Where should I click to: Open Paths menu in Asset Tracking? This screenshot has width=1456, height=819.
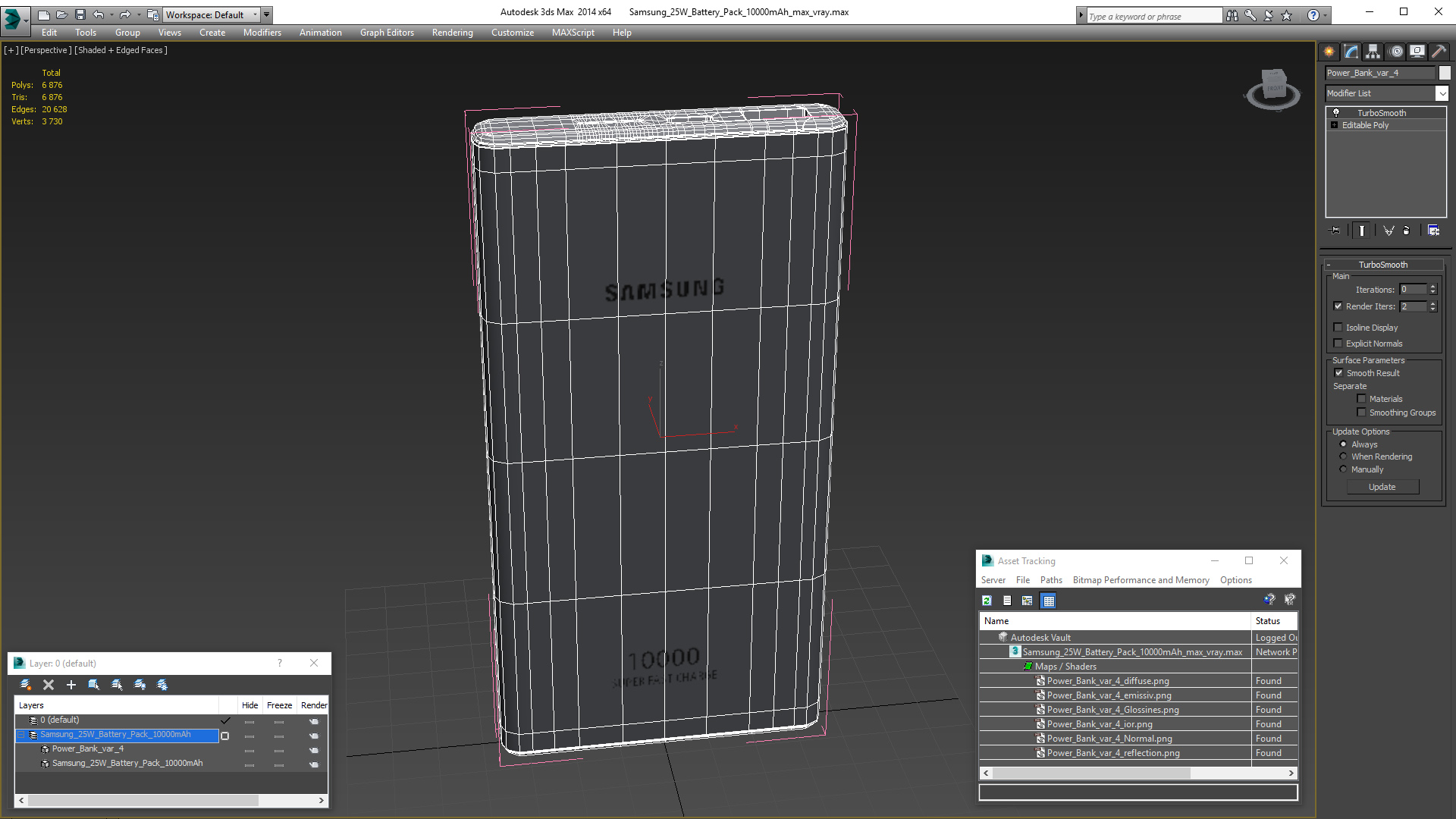1051,580
